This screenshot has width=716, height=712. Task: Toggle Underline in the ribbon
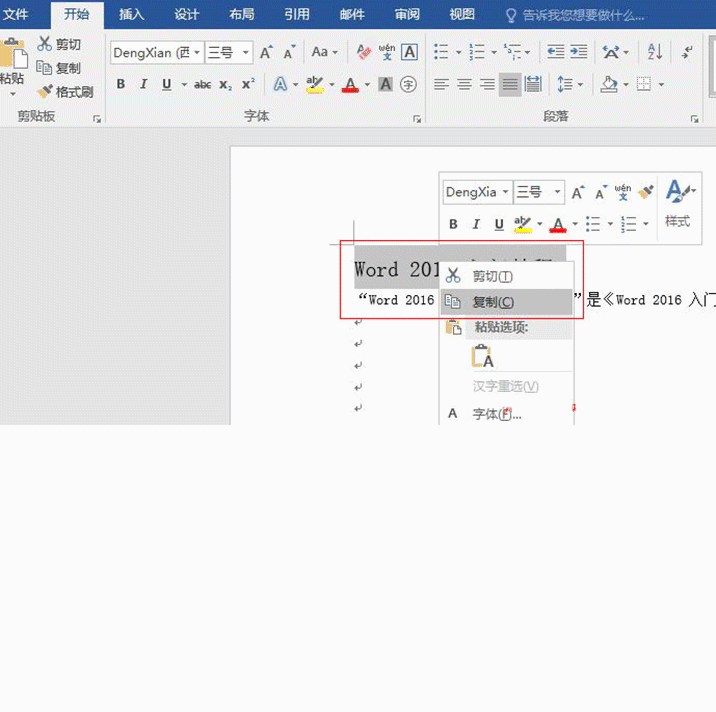coord(167,84)
